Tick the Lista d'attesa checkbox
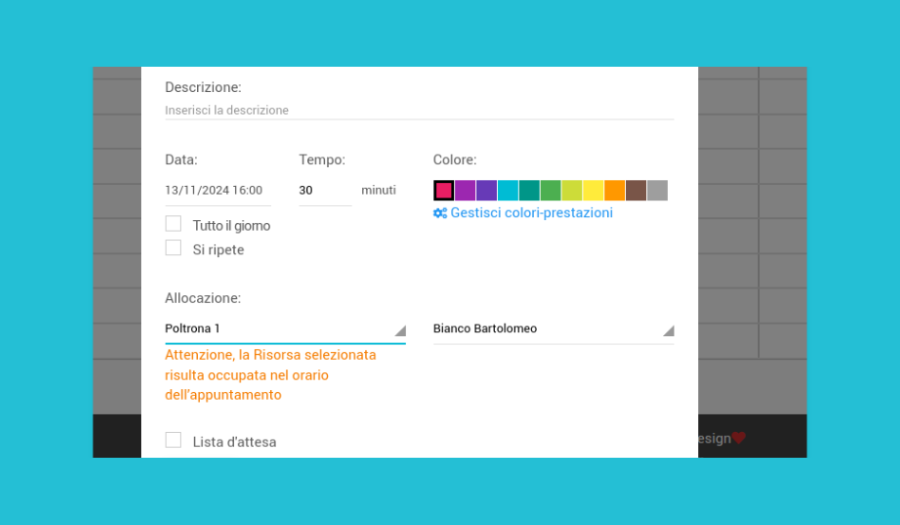The height and width of the screenshot is (525, 900). (173, 440)
